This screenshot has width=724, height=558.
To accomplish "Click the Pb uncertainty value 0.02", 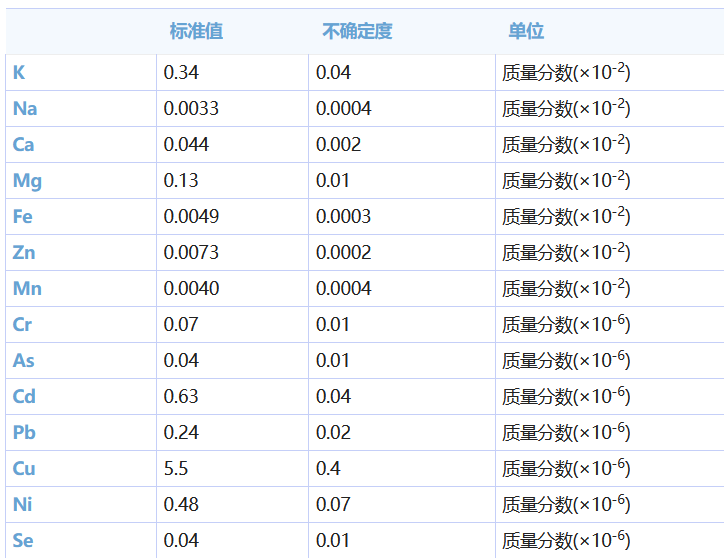I will coord(333,433).
